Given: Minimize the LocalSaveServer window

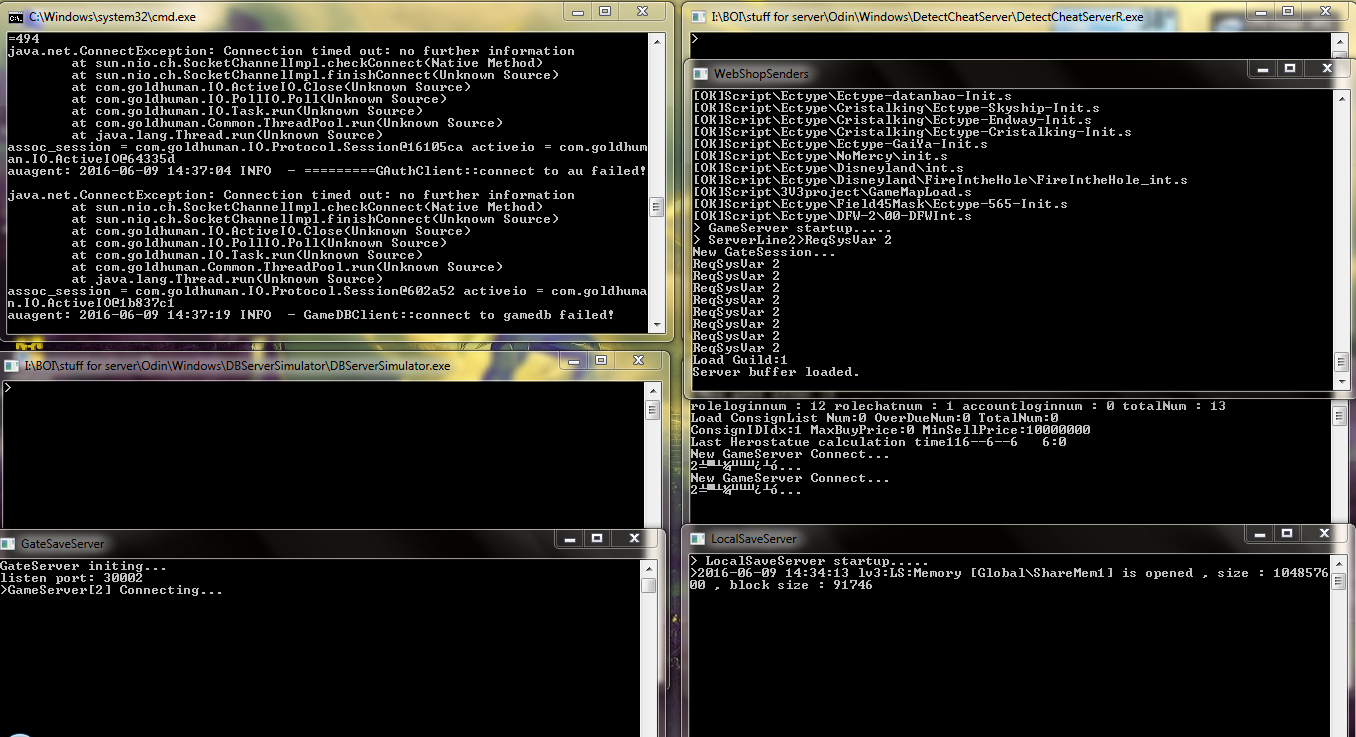Looking at the screenshot, I should (1260, 534).
